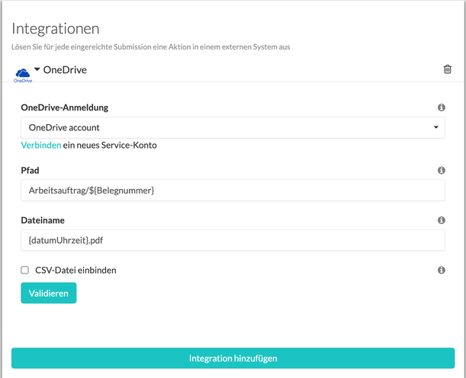This screenshot has height=378, width=466.
Task: Show info for OneDrive-Anmeldung field
Action: point(441,107)
